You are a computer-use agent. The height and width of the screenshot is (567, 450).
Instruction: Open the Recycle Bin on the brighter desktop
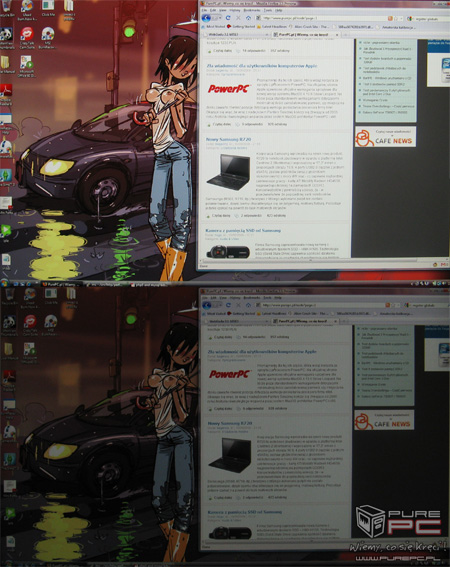[x=6, y=9]
